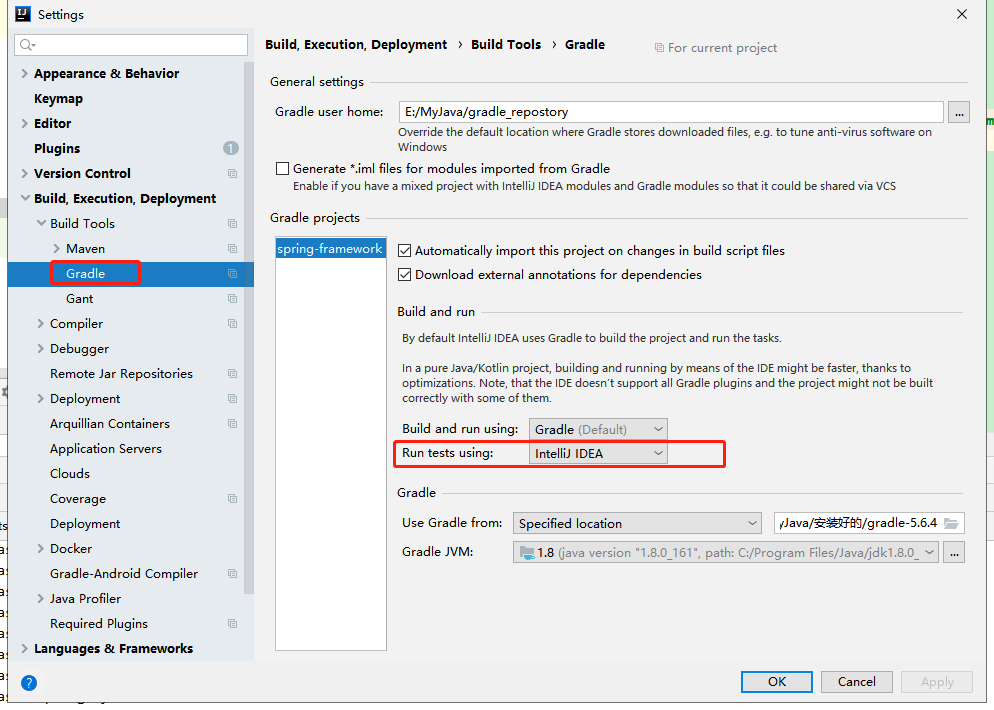Select Plugins in the settings tree

pos(57,148)
